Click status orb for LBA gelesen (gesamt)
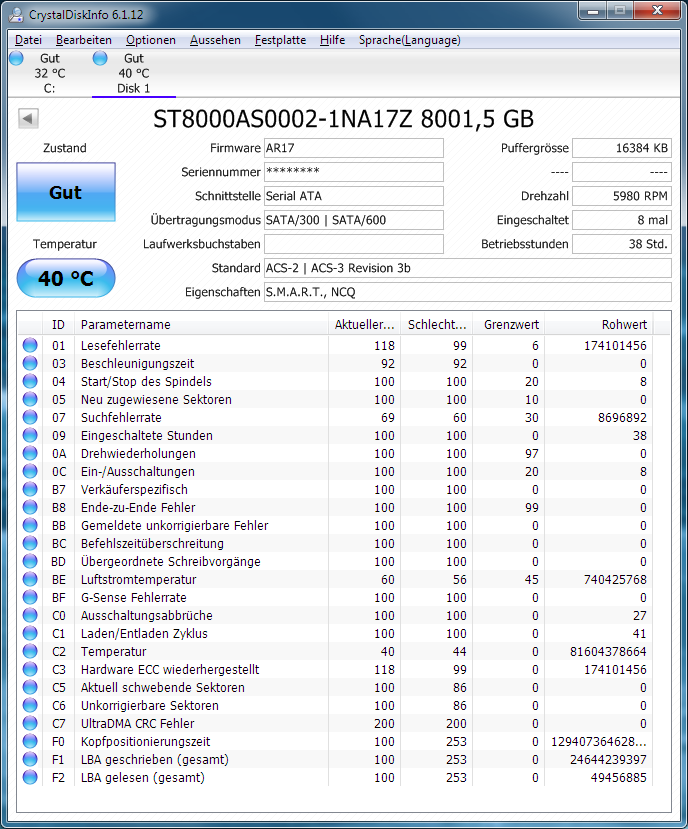 click(30, 777)
